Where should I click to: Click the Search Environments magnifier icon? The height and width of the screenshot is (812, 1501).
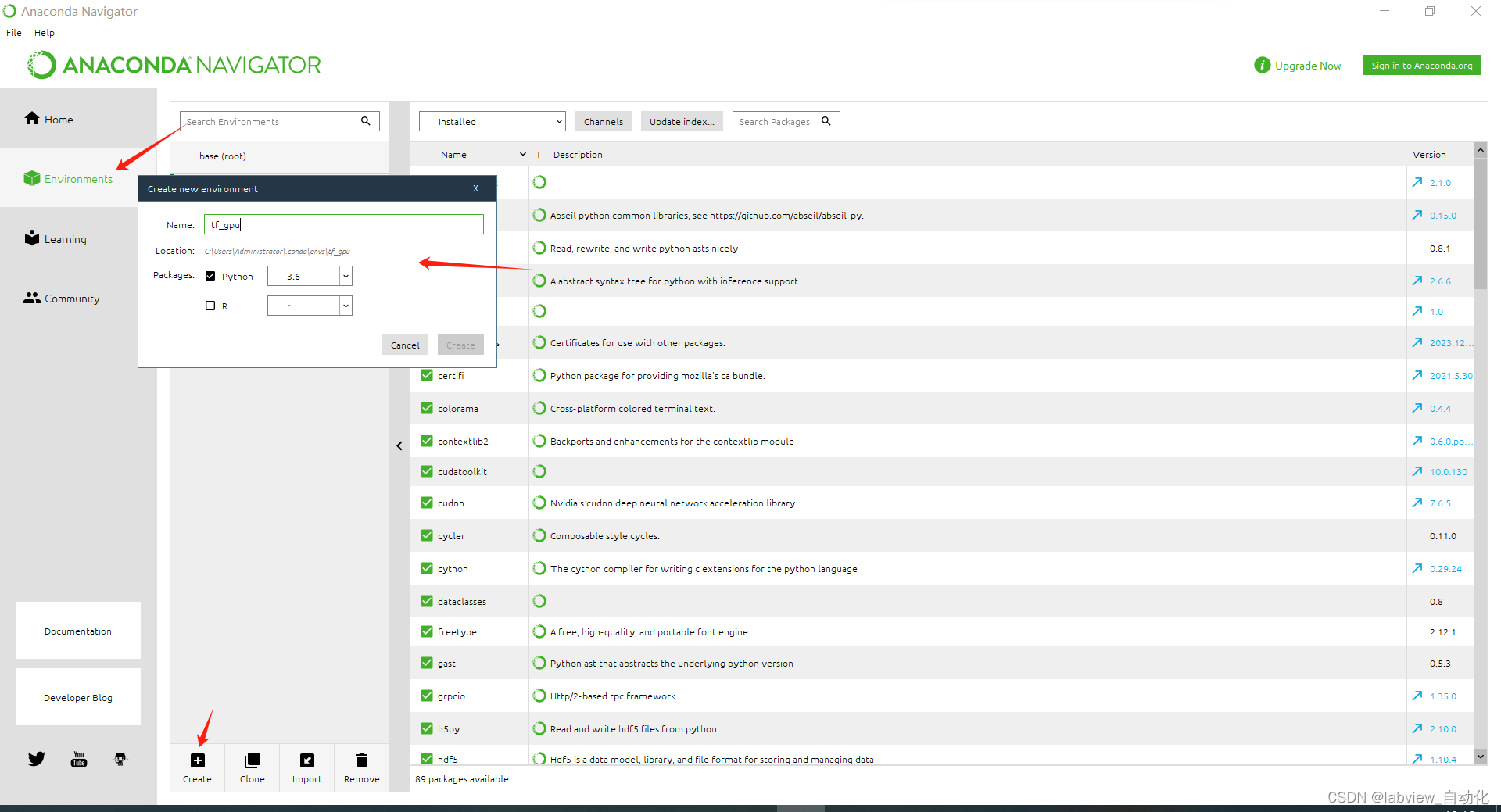click(x=365, y=121)
